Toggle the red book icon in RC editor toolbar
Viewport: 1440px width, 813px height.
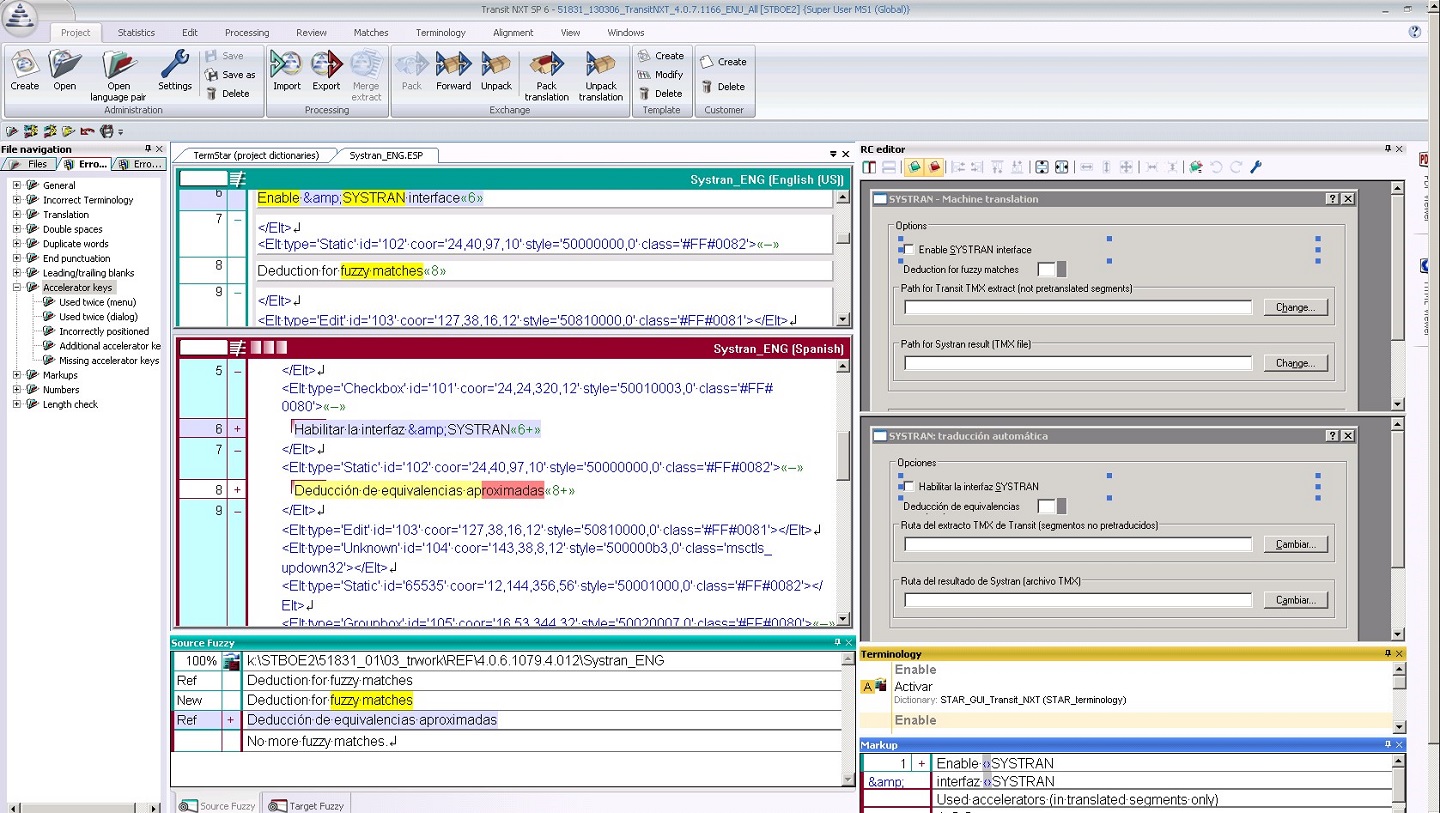click(x=934, y=167)
